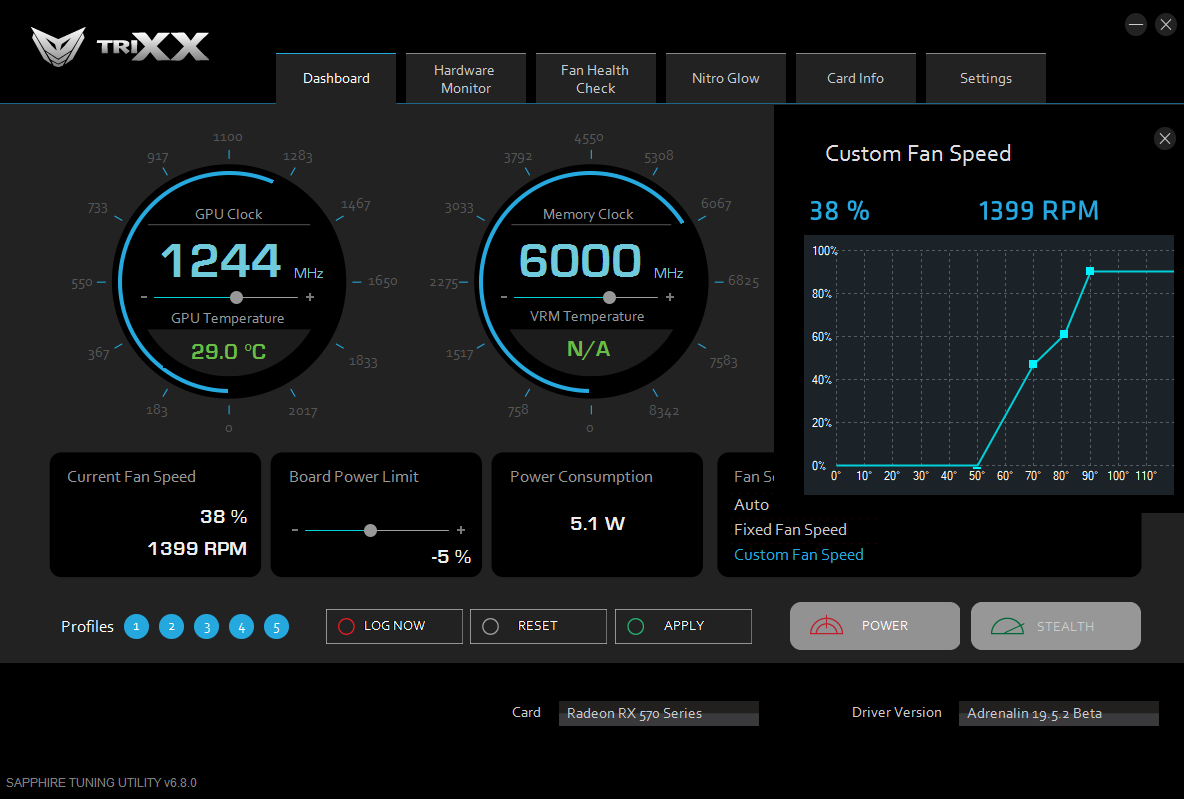
Task: Click the 38 % value under Current Fan Speed
Action: coord(224,517)
